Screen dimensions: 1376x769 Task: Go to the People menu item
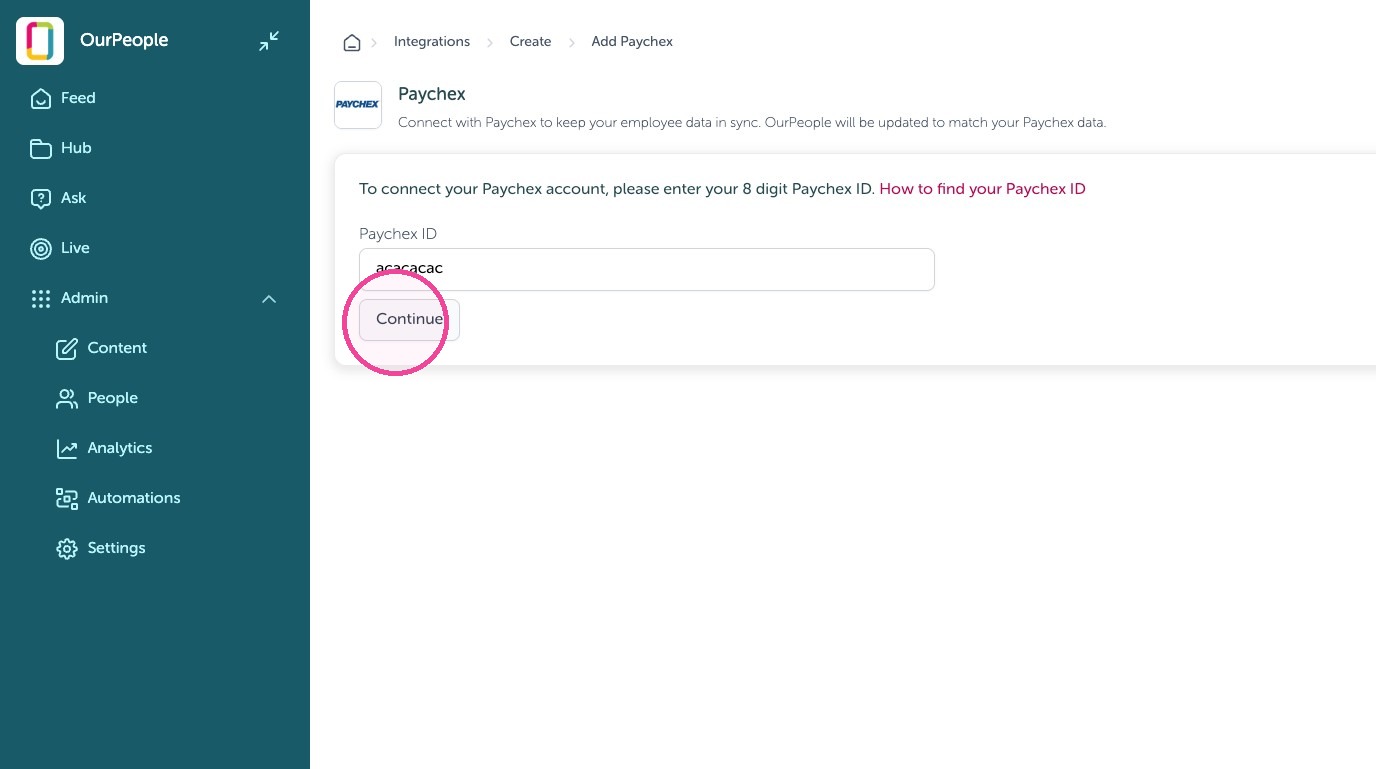pos(97,398)
